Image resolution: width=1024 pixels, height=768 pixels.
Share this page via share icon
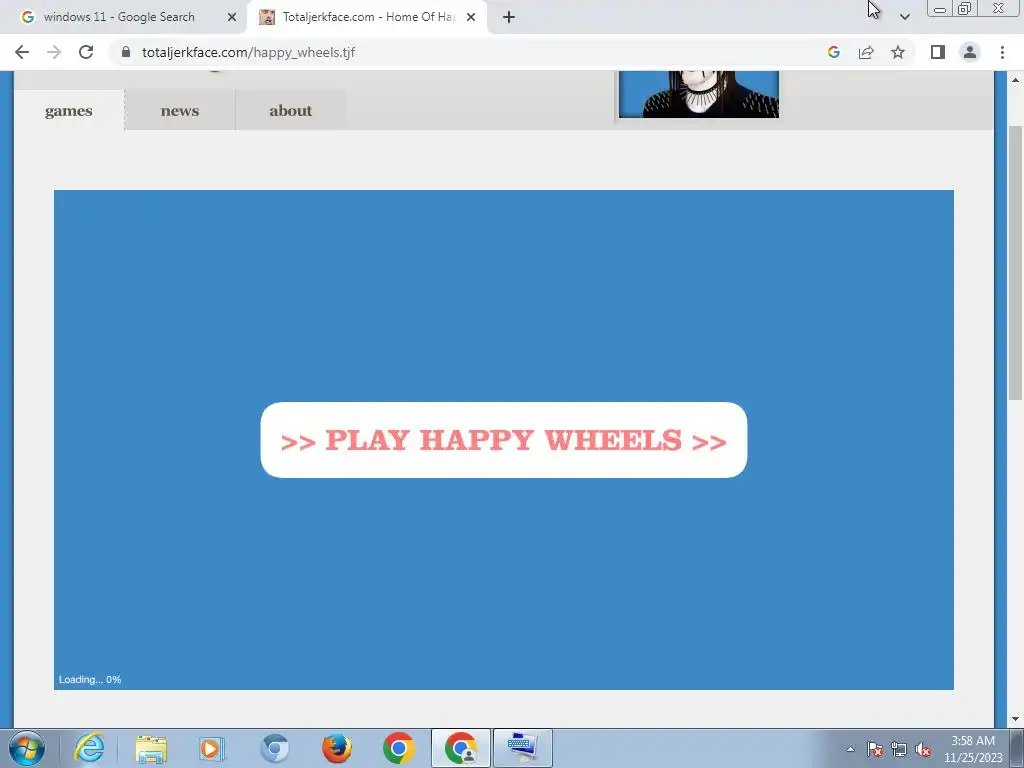pos(866,52)
